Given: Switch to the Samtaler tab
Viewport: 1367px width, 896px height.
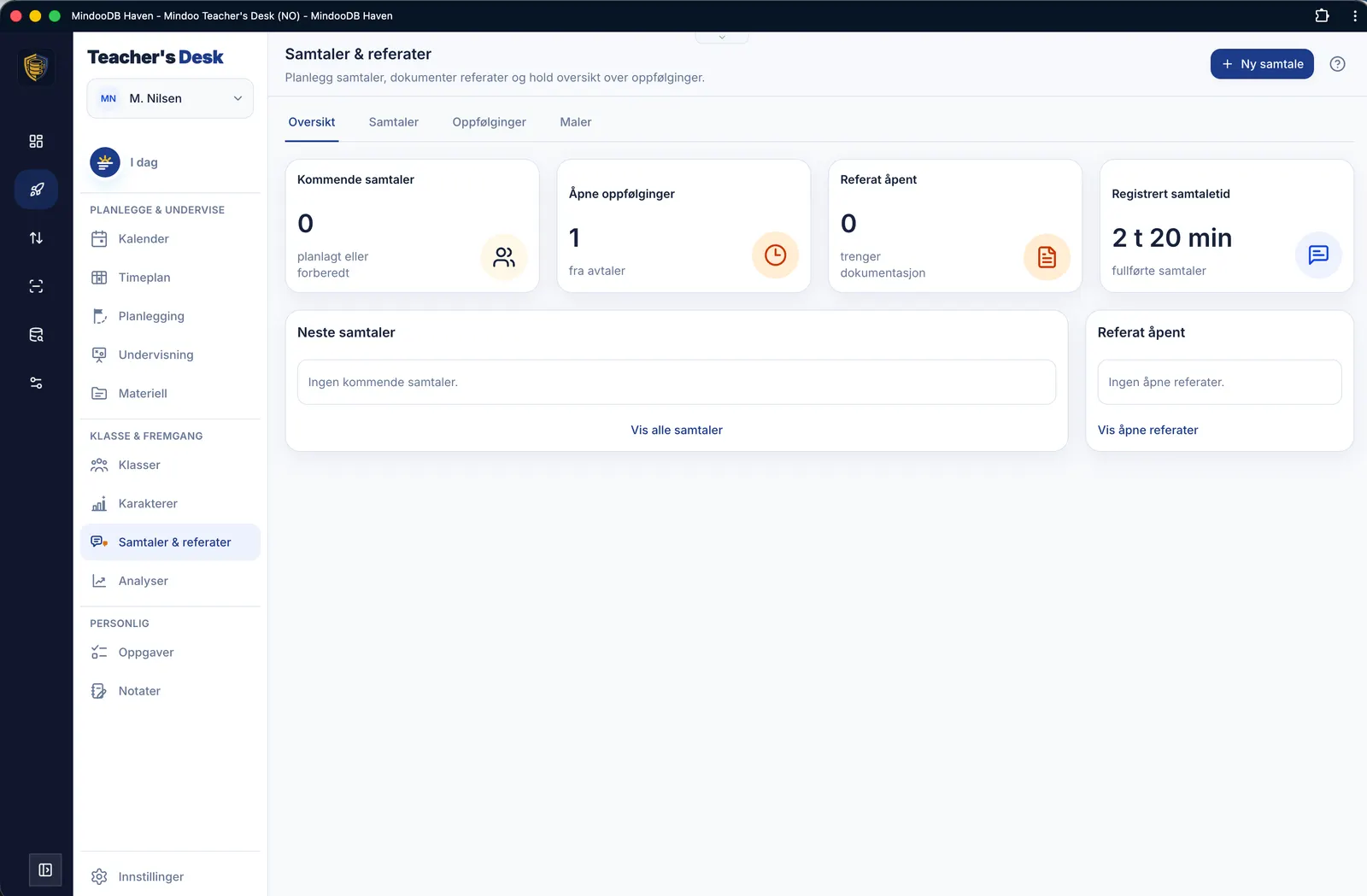Looking at the screenshot, I should point(394,122).
